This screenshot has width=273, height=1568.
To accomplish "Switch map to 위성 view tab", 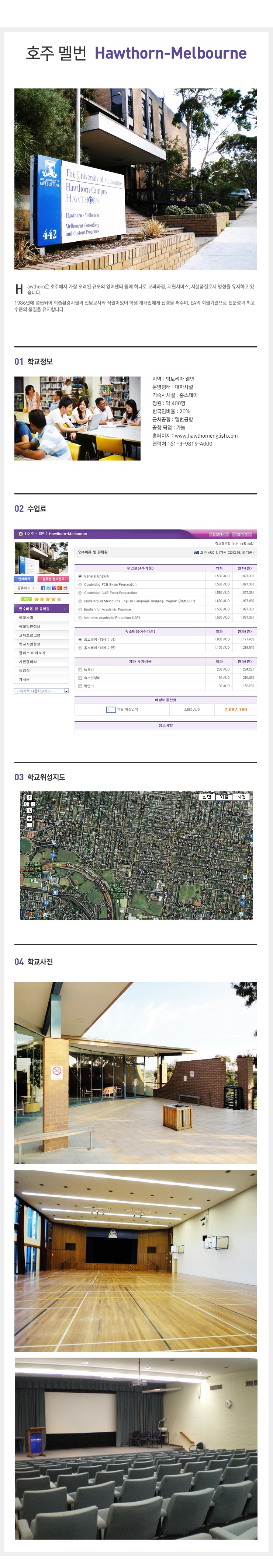I will click(224, 797).
